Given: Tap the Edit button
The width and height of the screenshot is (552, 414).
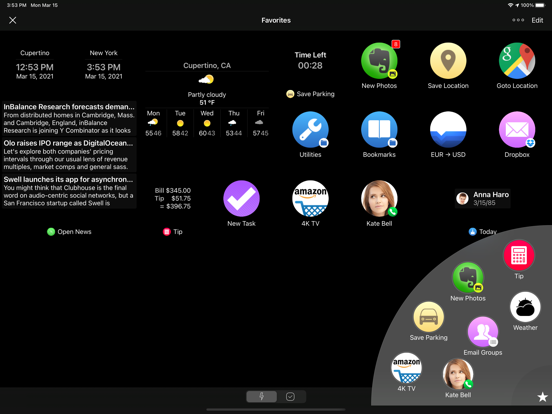Looking at the screenshot, I should point(537,20).
